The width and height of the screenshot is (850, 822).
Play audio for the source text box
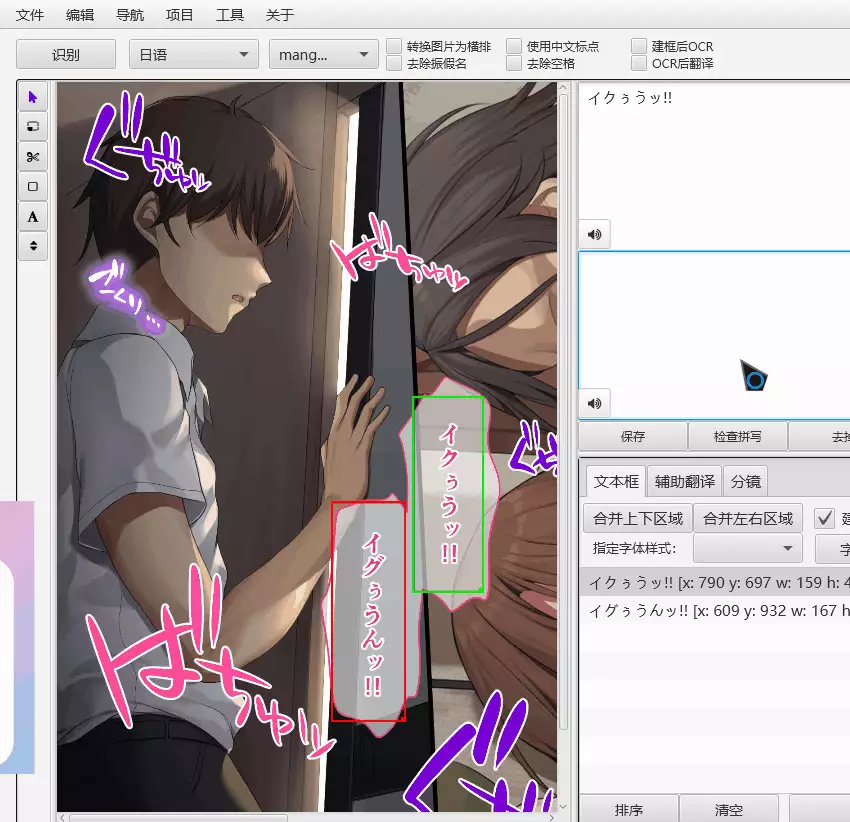[595, 234]
